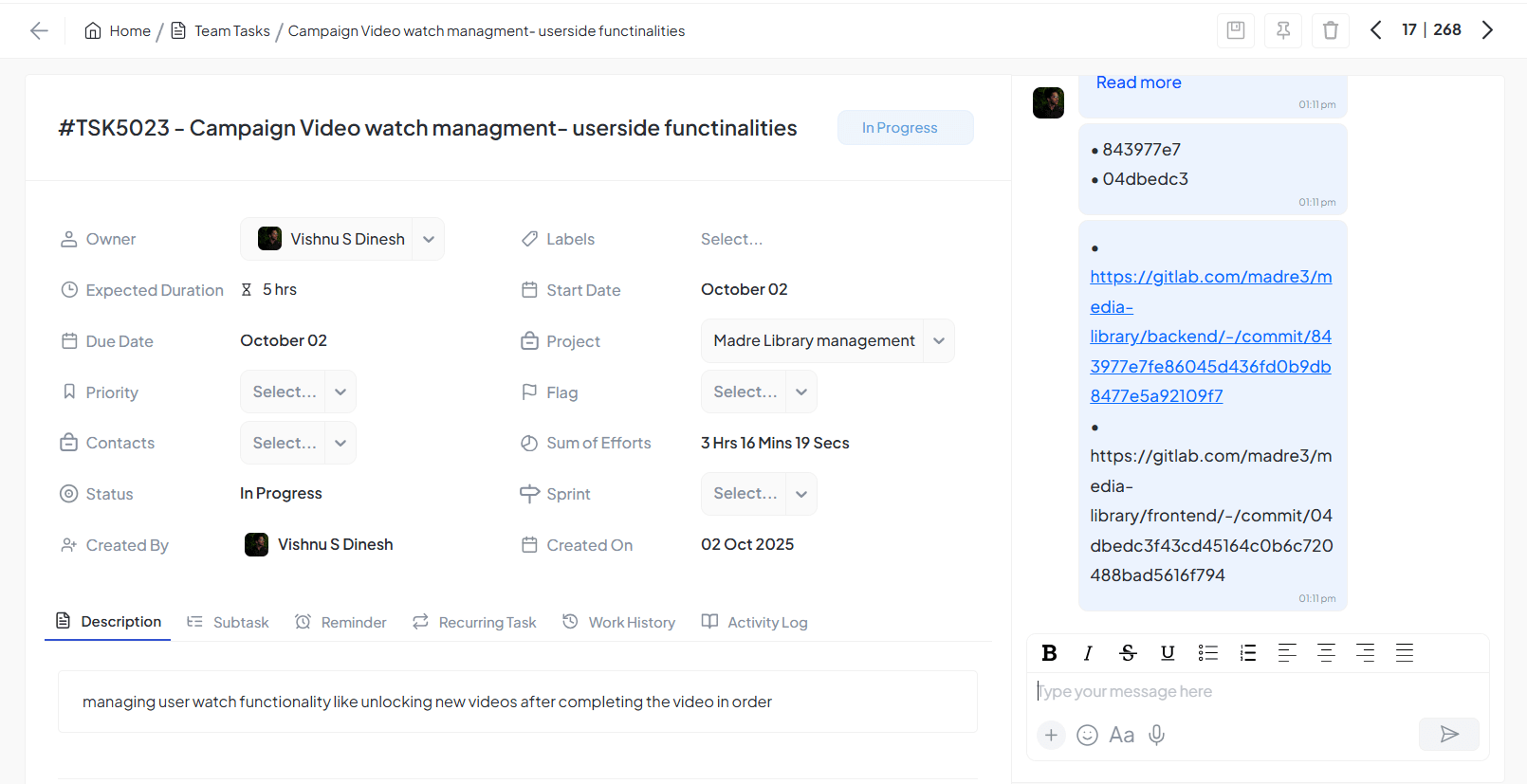The width and height of the screenshot is (1527, 784).
Task: Expand the Project dropdown chevron
Action: point(939,340)
